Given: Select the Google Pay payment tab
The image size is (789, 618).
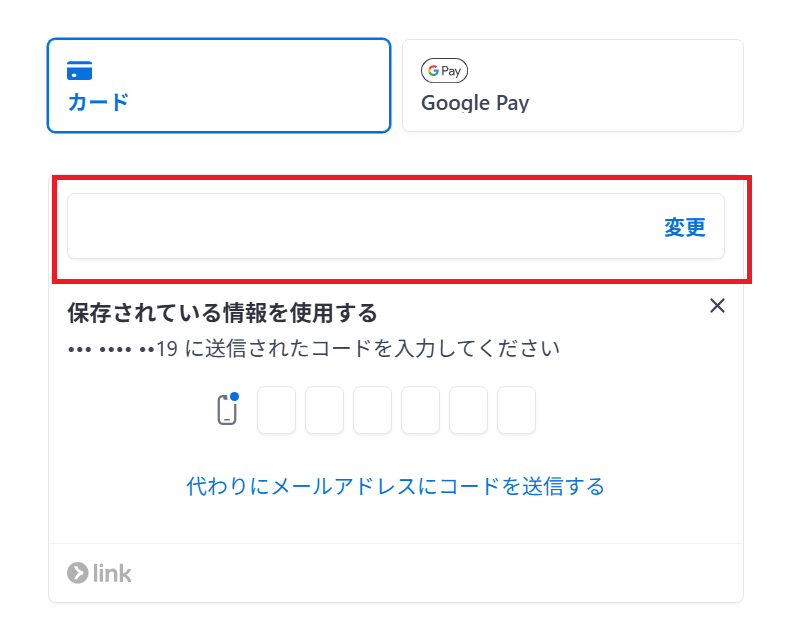Looking at the screenshot, I should point(573,86).
